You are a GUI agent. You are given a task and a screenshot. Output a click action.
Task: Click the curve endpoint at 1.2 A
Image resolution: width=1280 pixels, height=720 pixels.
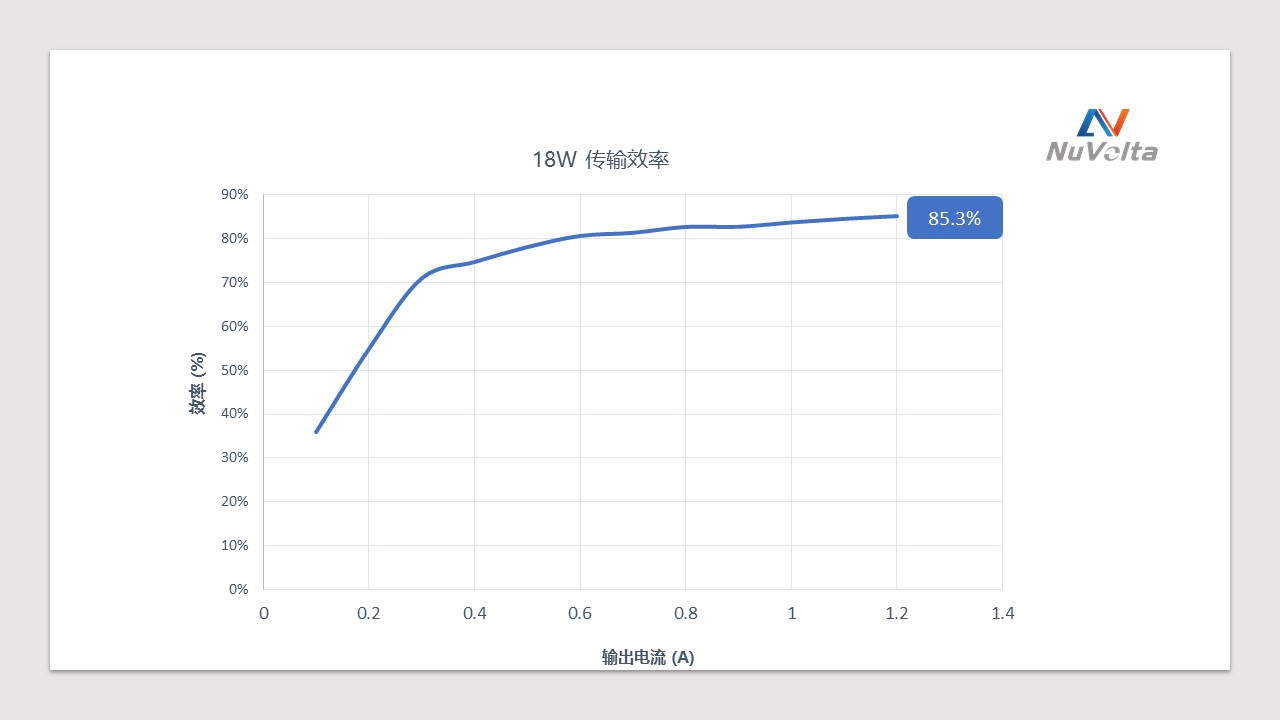click(x=897, y=216)
